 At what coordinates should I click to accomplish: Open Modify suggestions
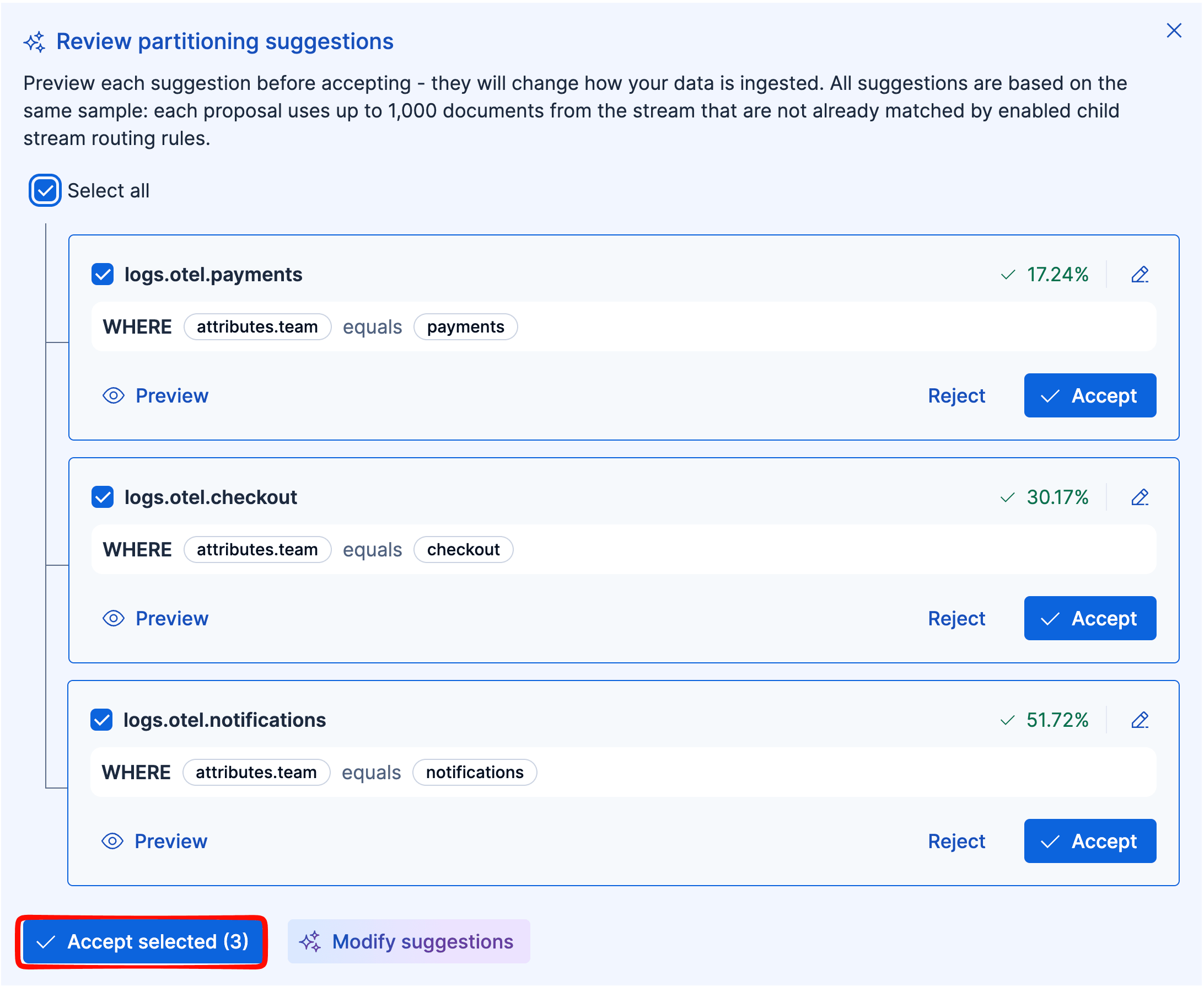[x=409, y=942]
